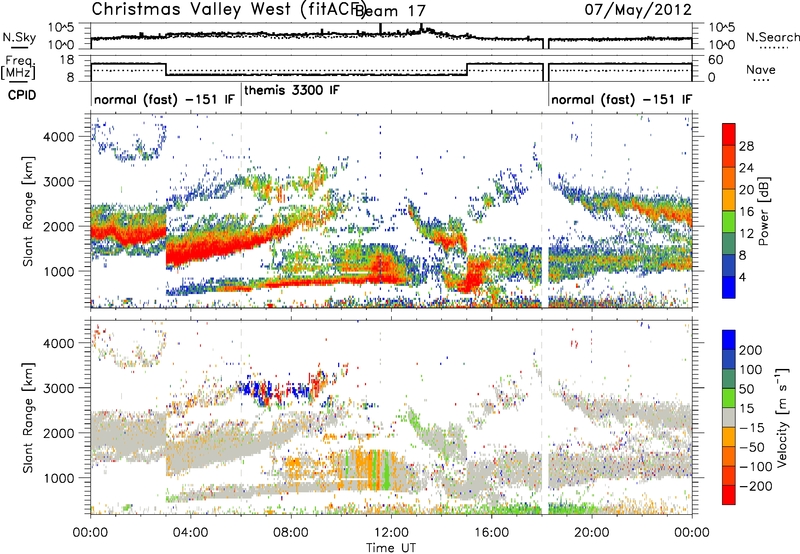Click the '200' Velocity colorbar tick label

tap(751, 350)
